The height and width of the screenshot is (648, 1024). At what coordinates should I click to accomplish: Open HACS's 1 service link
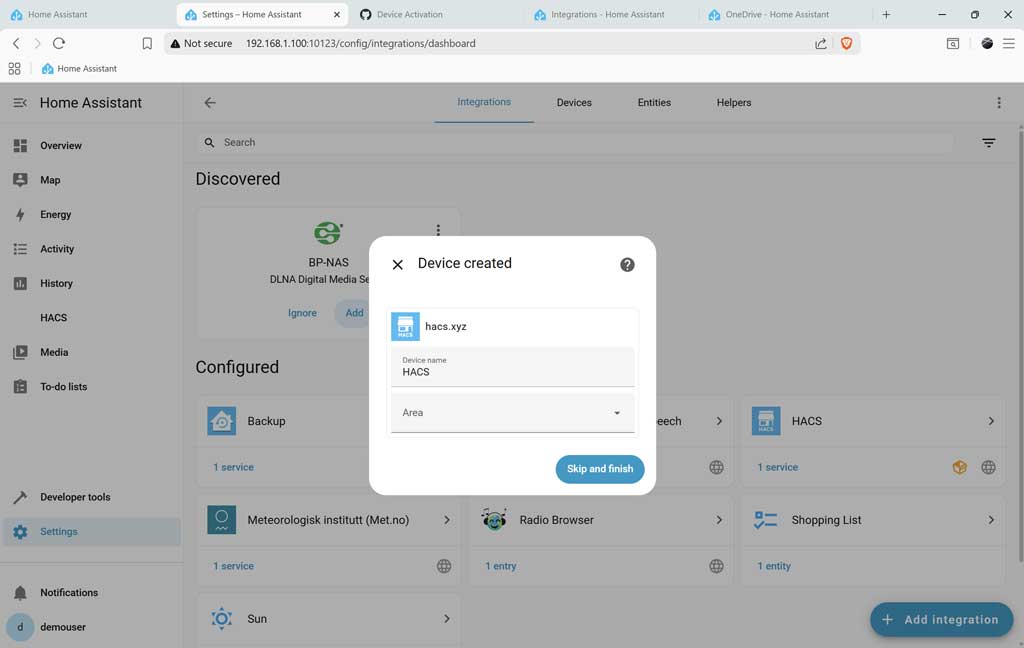click(x=777, y=467)
